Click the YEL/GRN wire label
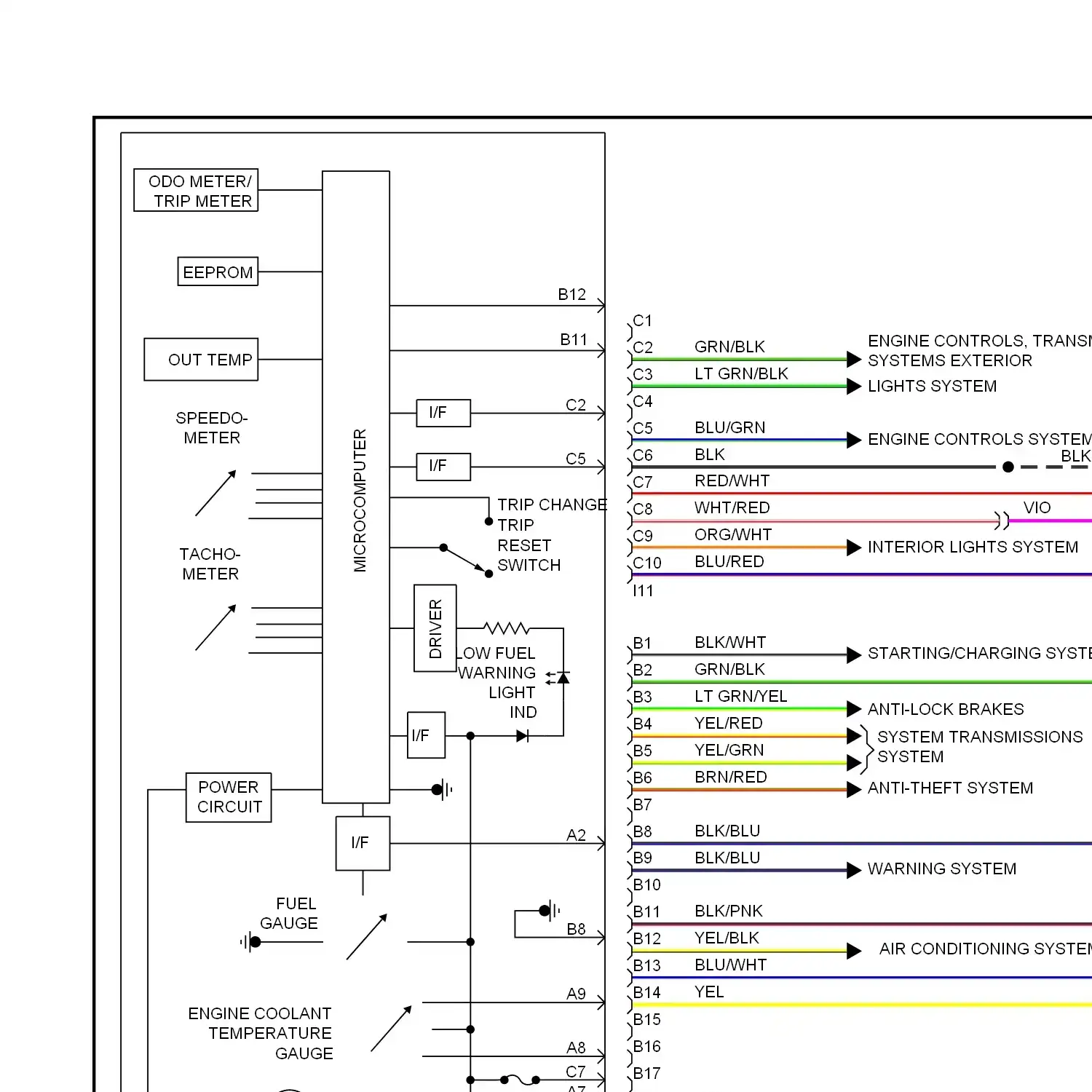This screenshot has width=1092, height=1092. tap(729, 750)
